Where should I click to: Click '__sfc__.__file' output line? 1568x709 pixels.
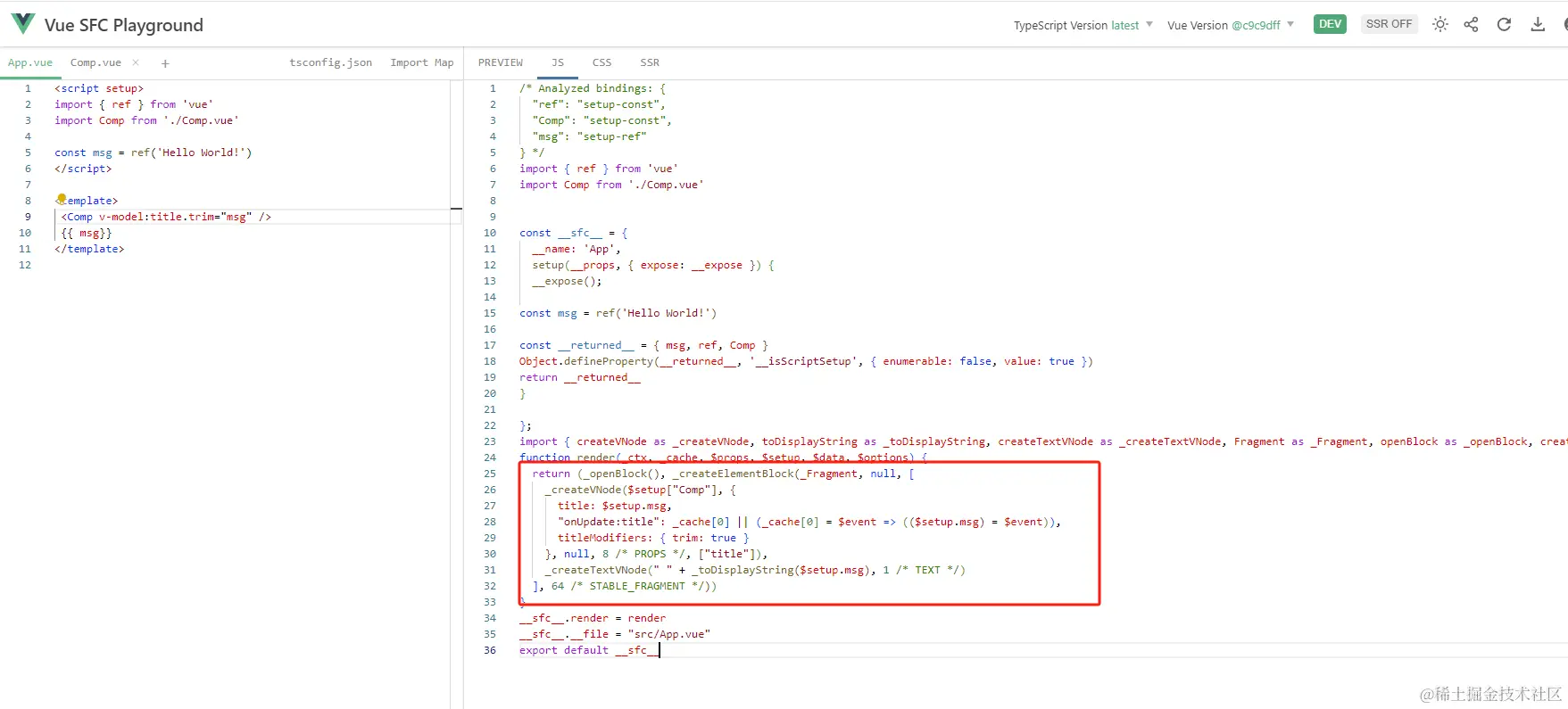pyautogui.click(x=615, y=634)
